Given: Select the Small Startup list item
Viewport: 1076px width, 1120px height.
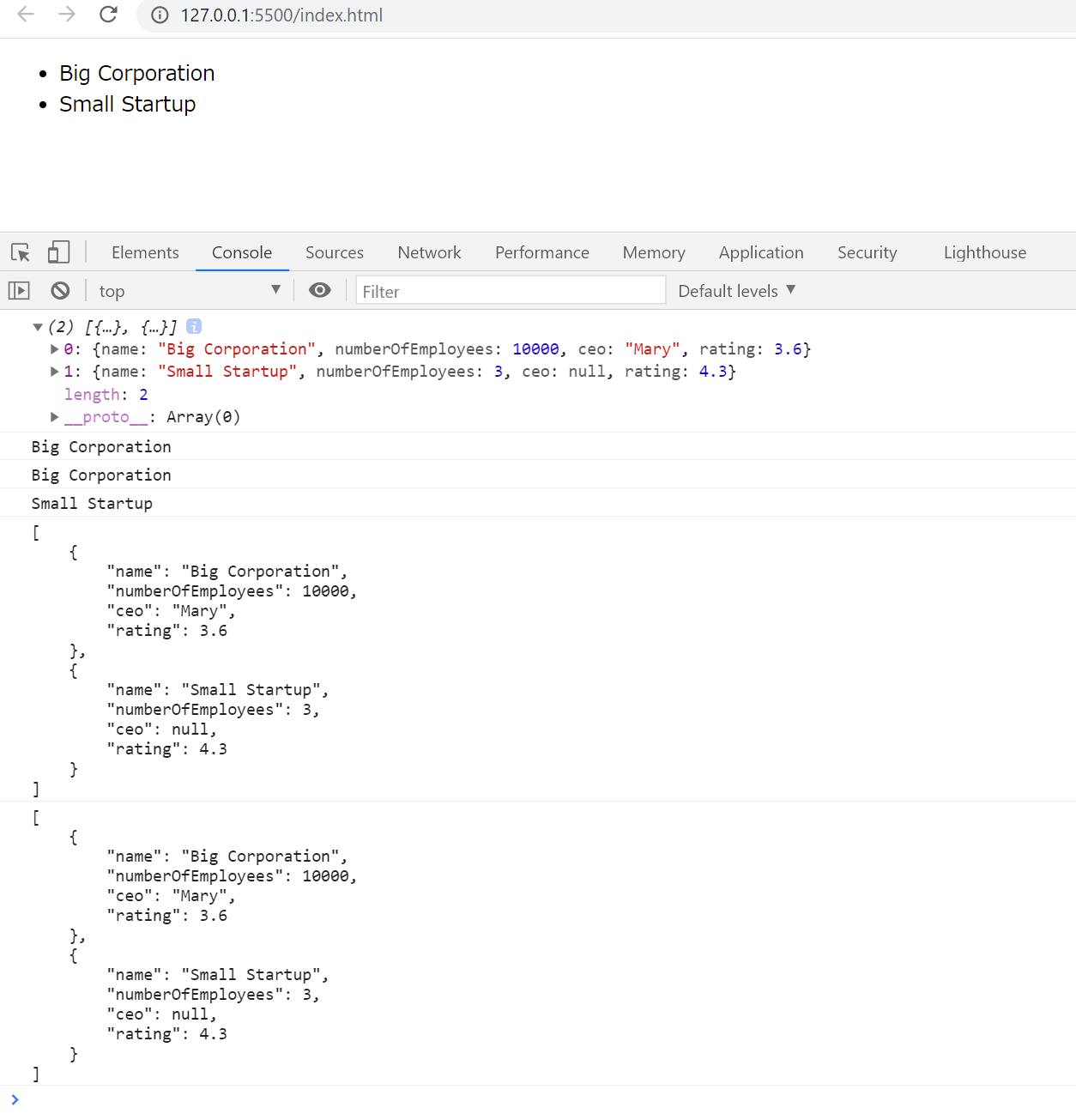Looking at the screenshot, I should click(x=127, y=104).
